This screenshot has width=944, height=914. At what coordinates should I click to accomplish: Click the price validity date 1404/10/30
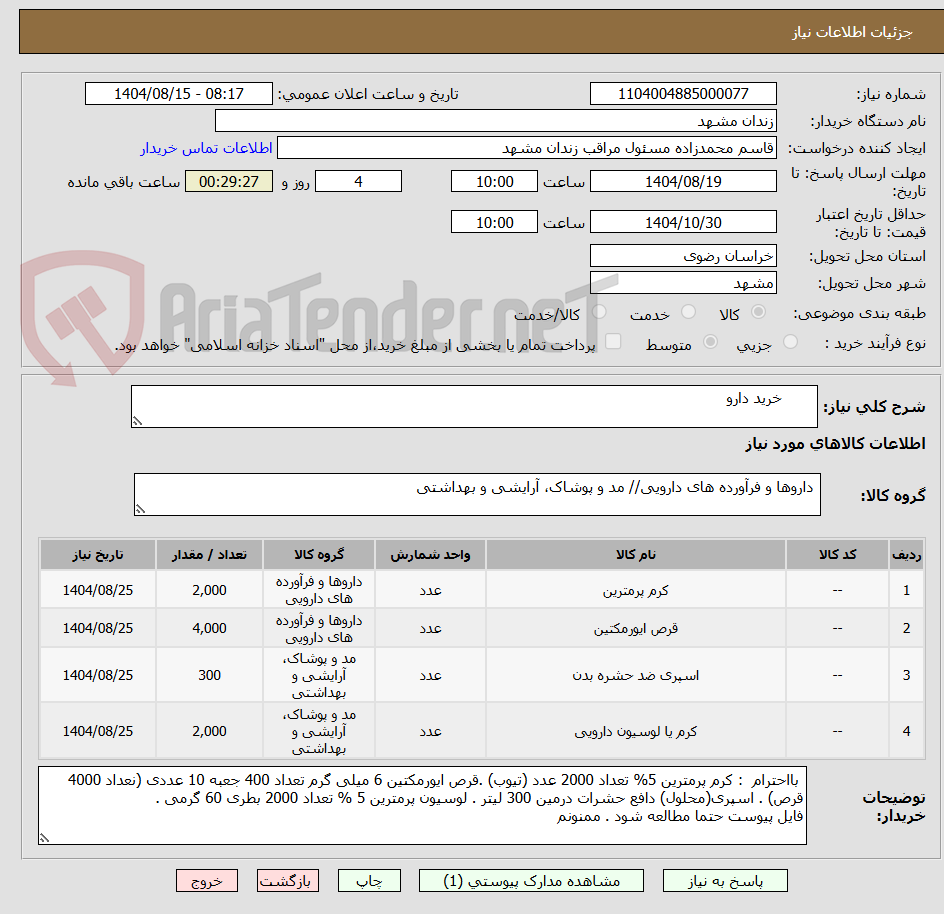tap(683, 222)
